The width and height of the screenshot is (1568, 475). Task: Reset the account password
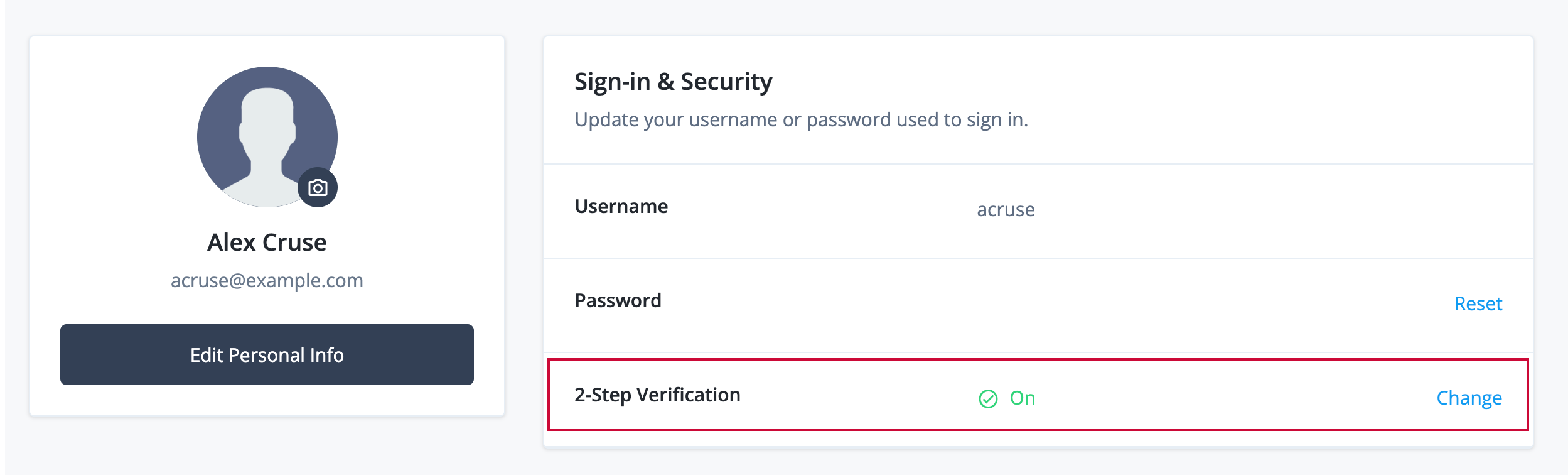coord(1479,304)
